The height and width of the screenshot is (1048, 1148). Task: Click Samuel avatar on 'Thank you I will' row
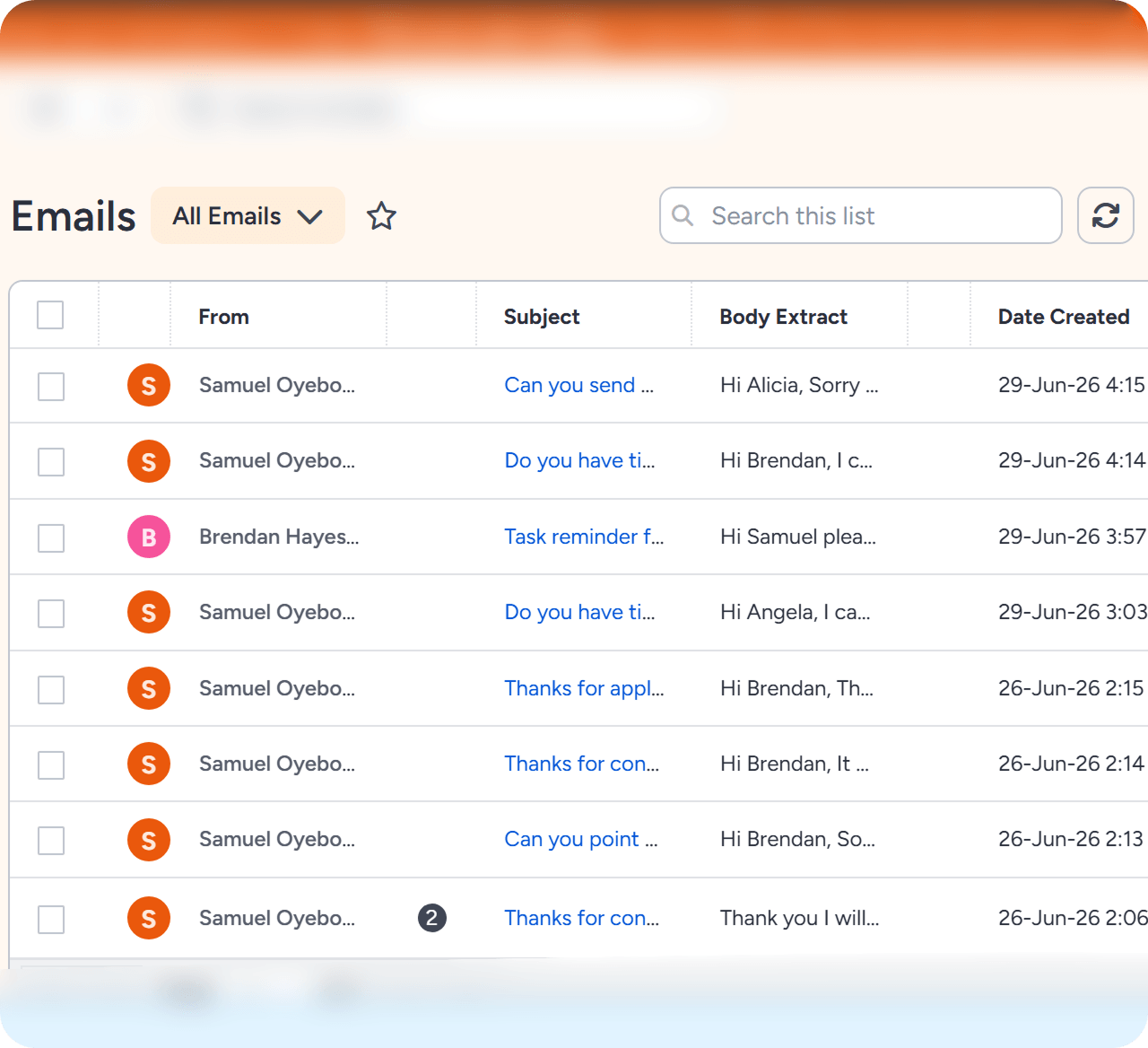tap(149, 918)
